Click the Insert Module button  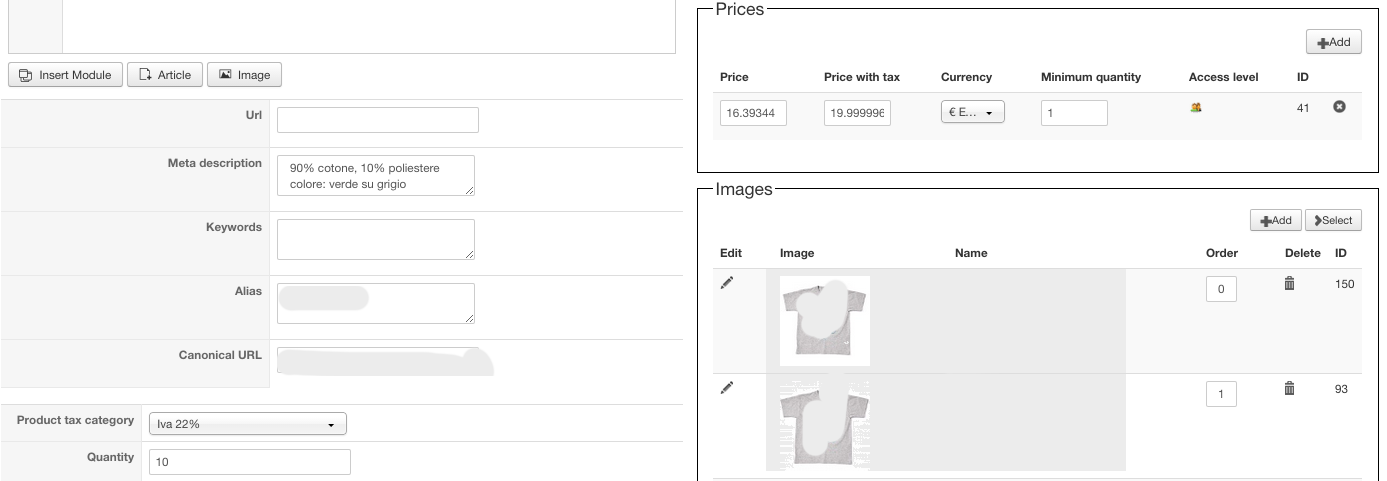pyautogui.click(x=66, y=75)
